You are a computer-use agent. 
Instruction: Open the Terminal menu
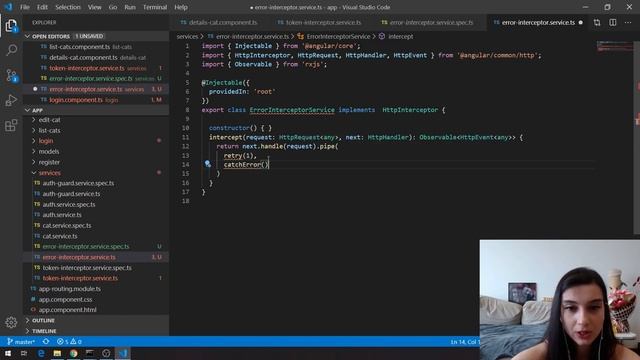(155, 7)
